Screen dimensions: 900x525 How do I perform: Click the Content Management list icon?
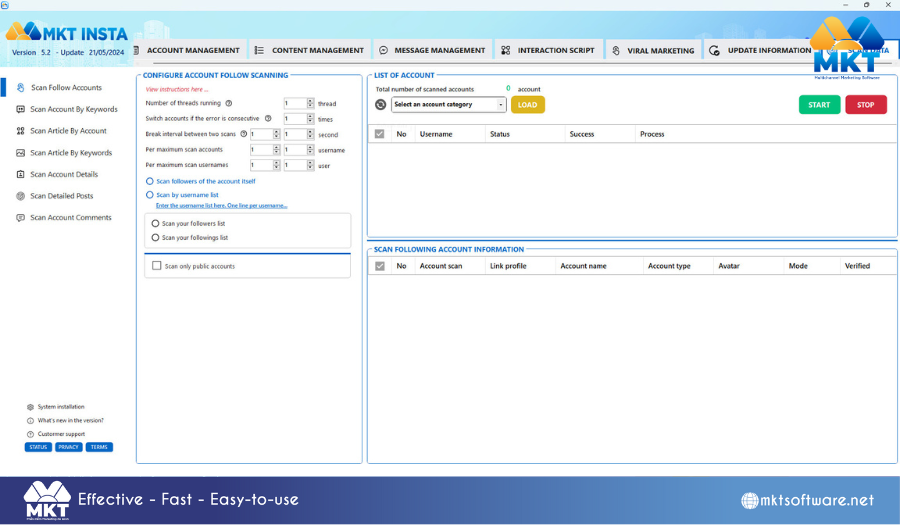pyautogui.click(x=259, y=50)
